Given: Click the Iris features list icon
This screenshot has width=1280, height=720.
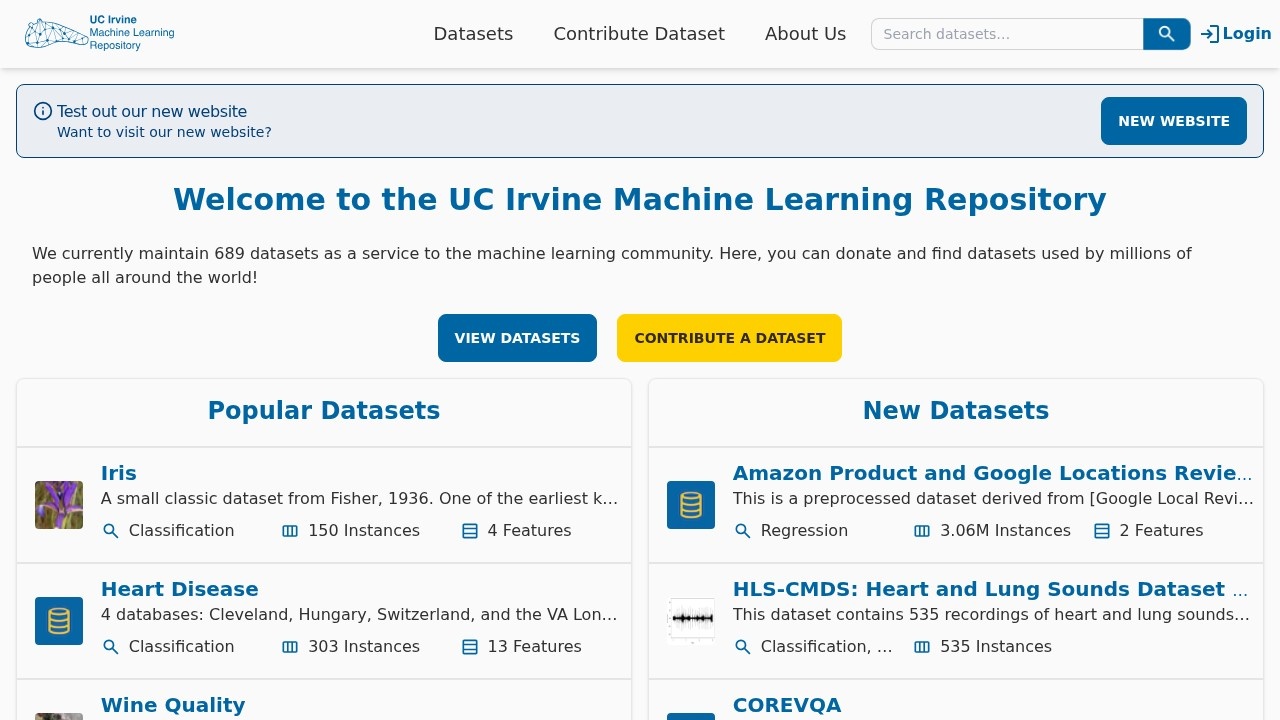Looking at the screenshot, I should (470, 531).
